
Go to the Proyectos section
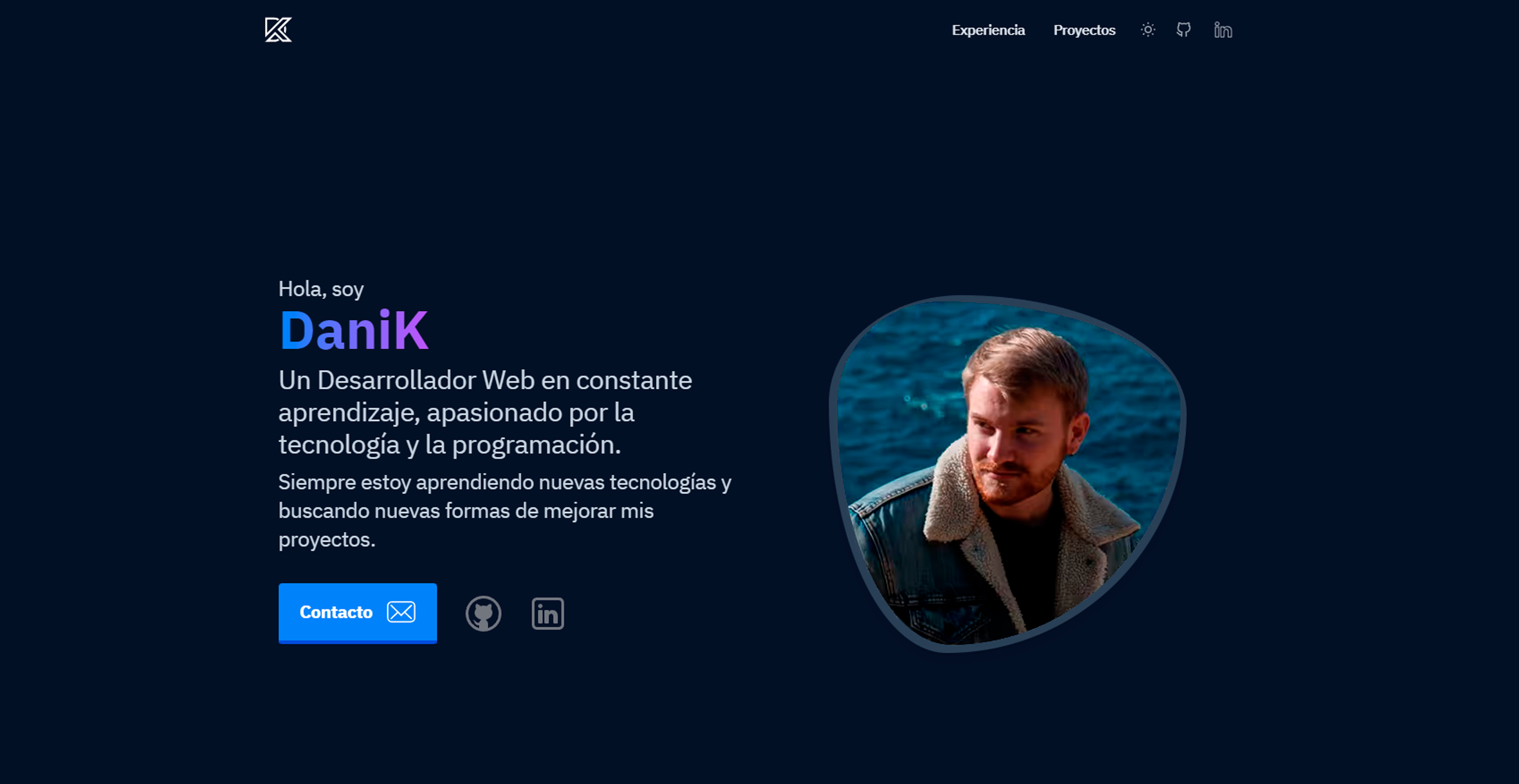point(1084,30)
